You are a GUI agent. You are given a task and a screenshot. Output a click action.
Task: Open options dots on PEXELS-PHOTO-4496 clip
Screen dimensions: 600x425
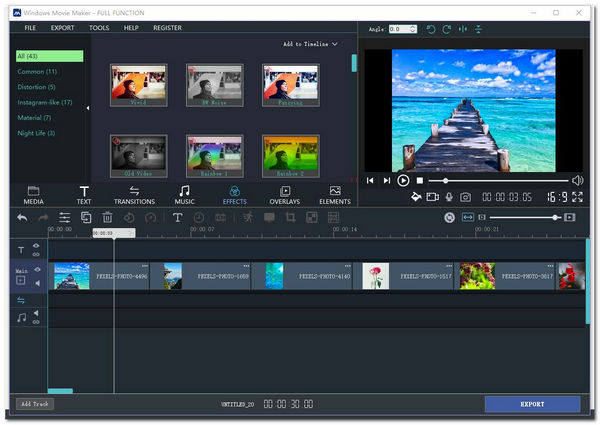145,265
